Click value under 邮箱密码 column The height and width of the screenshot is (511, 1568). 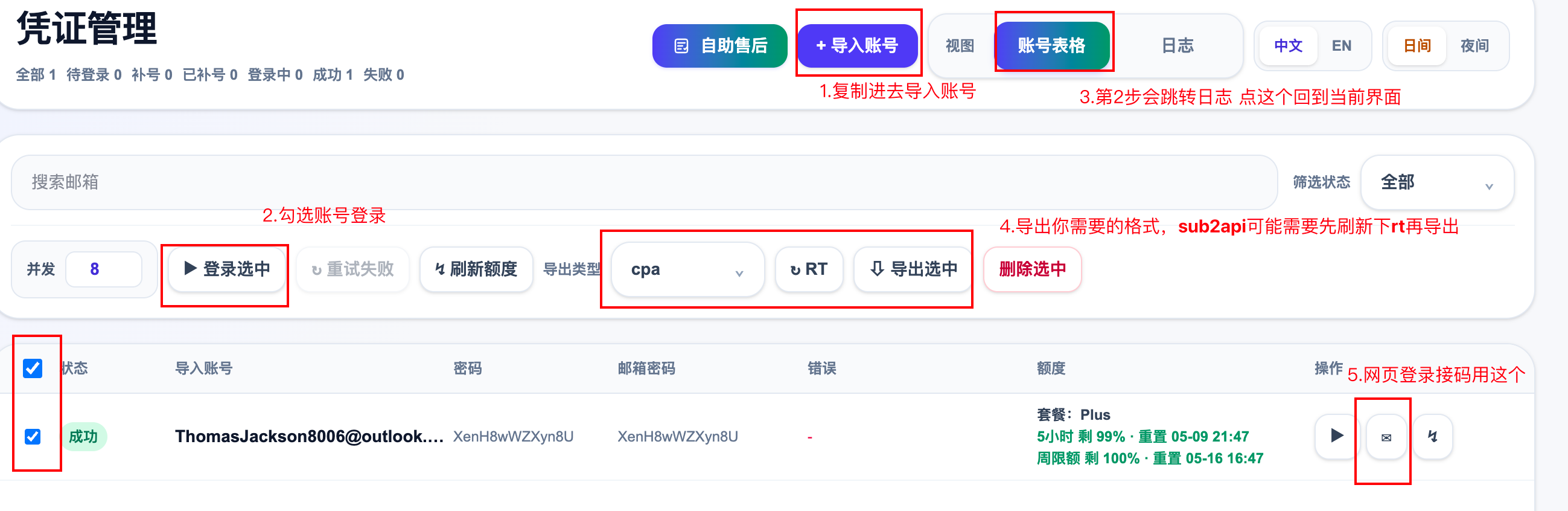(x=678, y=437)
